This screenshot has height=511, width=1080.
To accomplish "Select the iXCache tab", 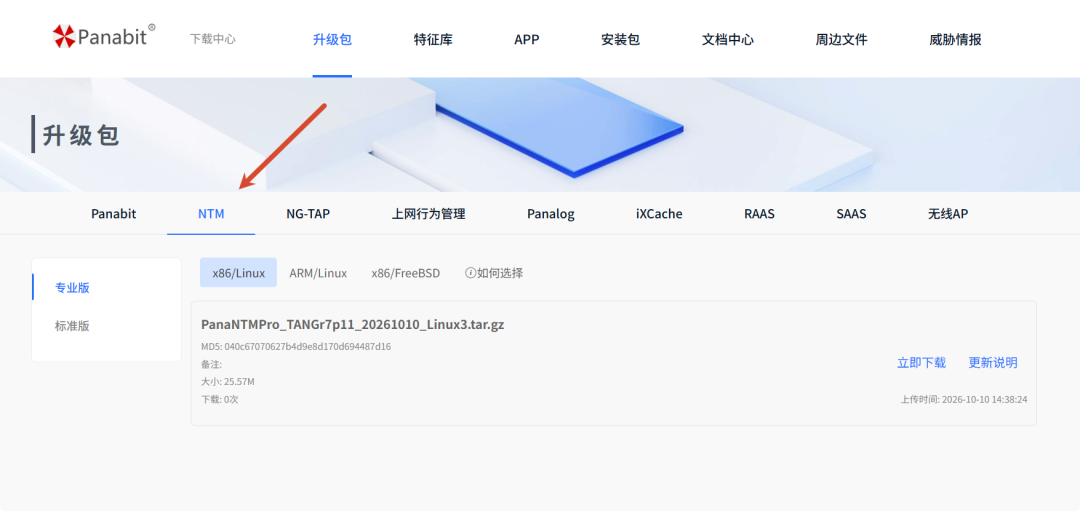I will click(659, 214).
